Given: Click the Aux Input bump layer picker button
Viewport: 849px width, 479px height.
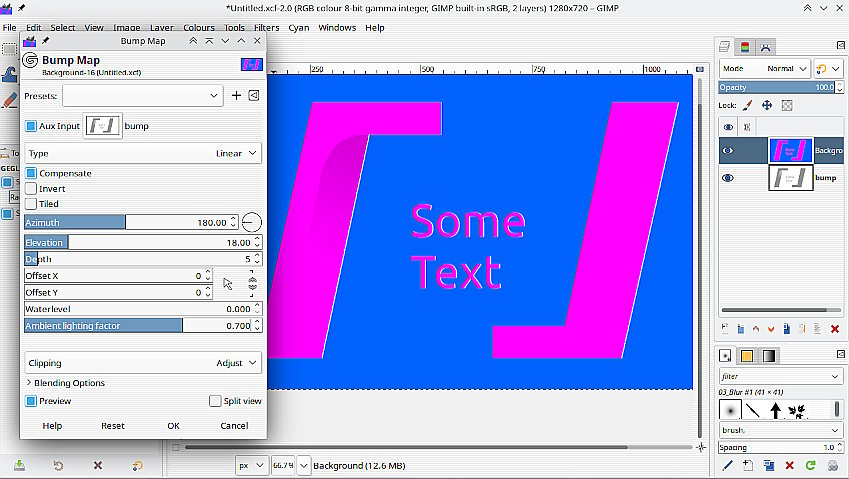Looking at the screenshot, I should [x=103, y=126].
